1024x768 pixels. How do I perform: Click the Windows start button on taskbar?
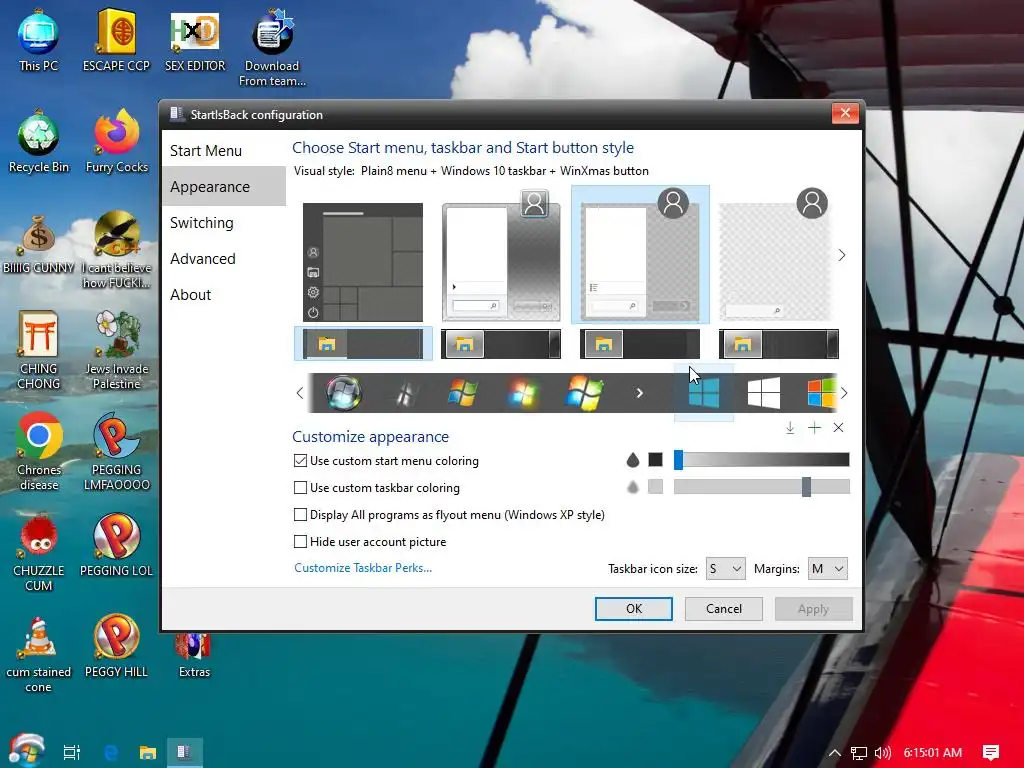(26, 750)
